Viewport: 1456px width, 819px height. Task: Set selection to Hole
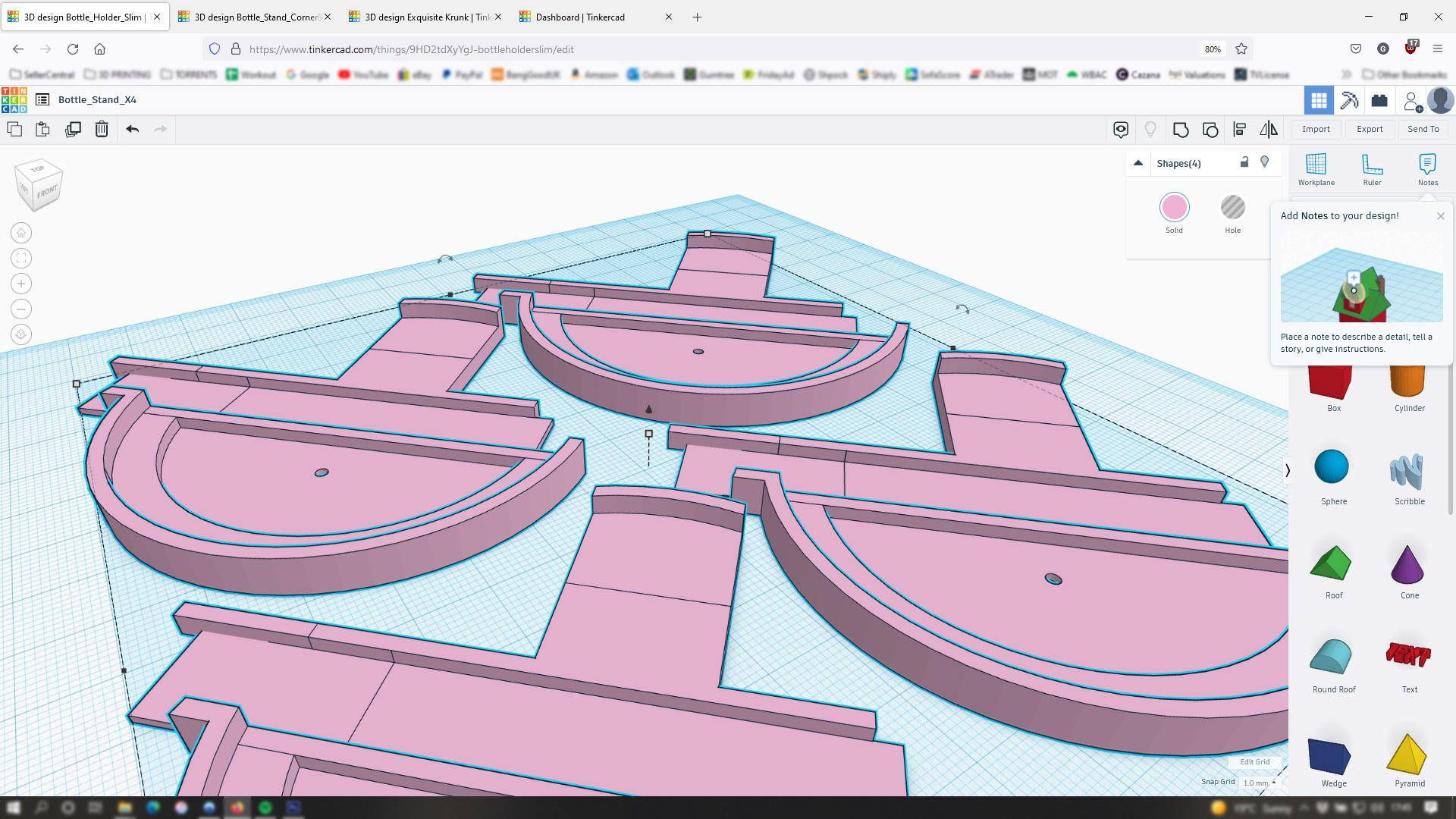coord(1232,207)
